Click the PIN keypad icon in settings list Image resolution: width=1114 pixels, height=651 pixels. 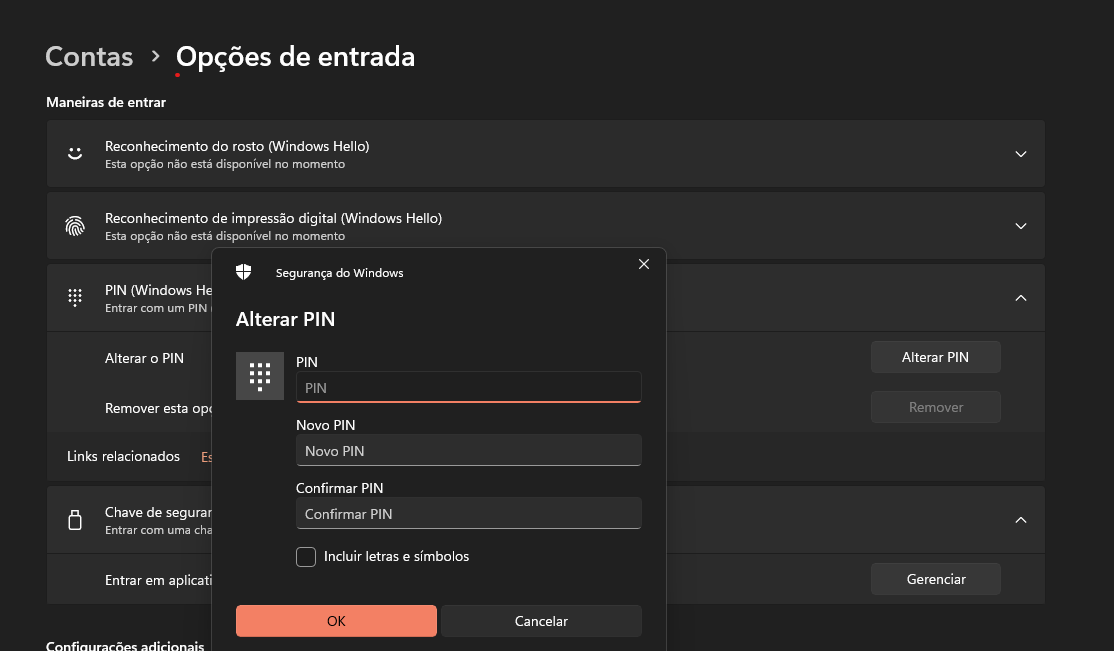coord(75,298)
